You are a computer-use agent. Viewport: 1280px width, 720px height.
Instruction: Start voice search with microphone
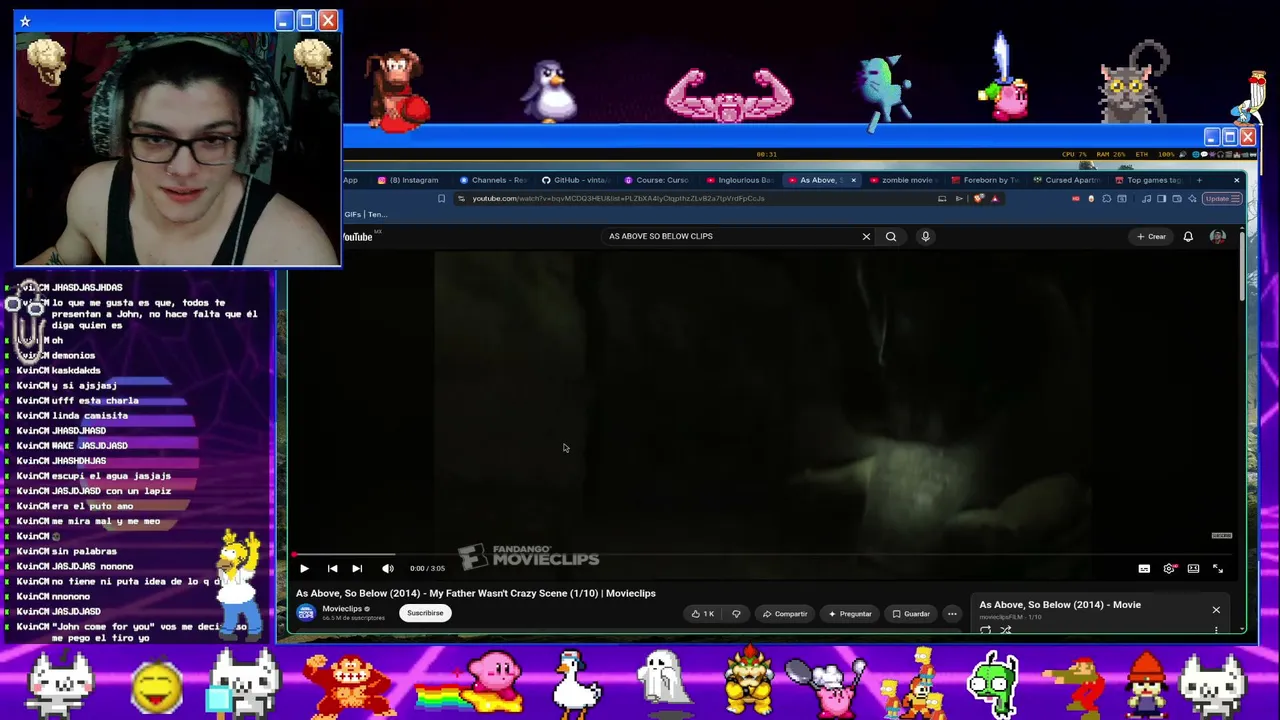click(925, 237)
